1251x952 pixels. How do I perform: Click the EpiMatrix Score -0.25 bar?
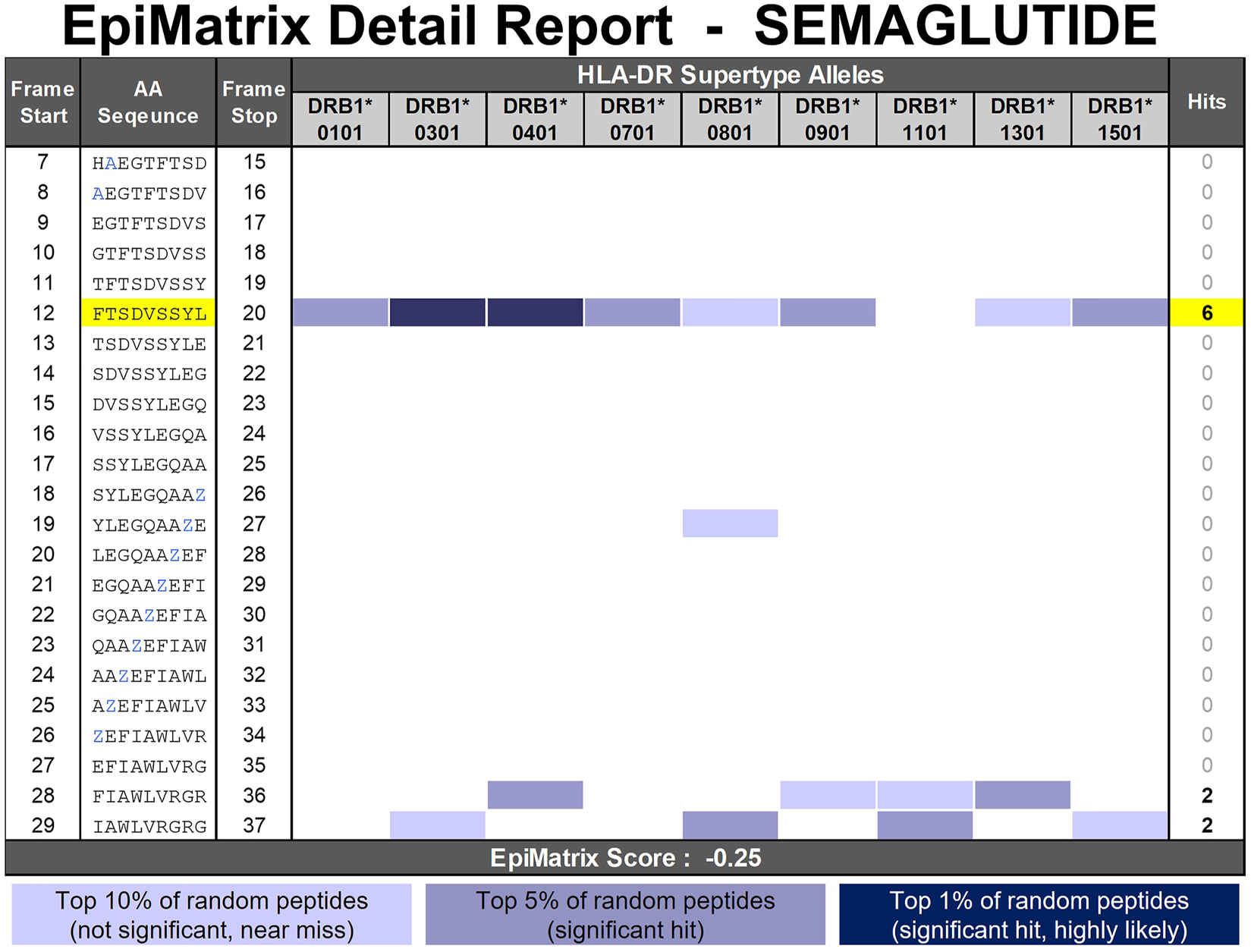click(625, 858)
